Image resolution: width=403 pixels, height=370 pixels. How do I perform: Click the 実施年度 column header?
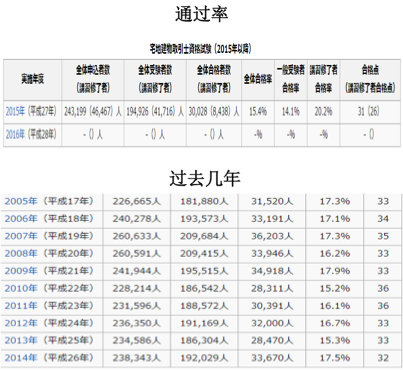(32, 79)
